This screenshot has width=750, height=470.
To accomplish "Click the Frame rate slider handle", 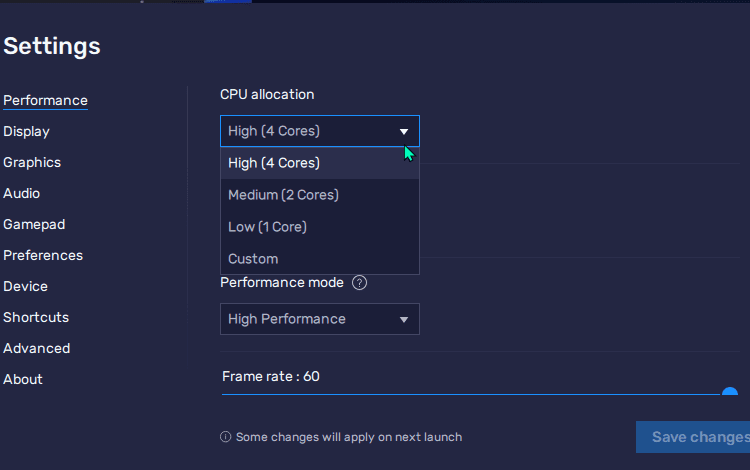I will tap(729, 392).
